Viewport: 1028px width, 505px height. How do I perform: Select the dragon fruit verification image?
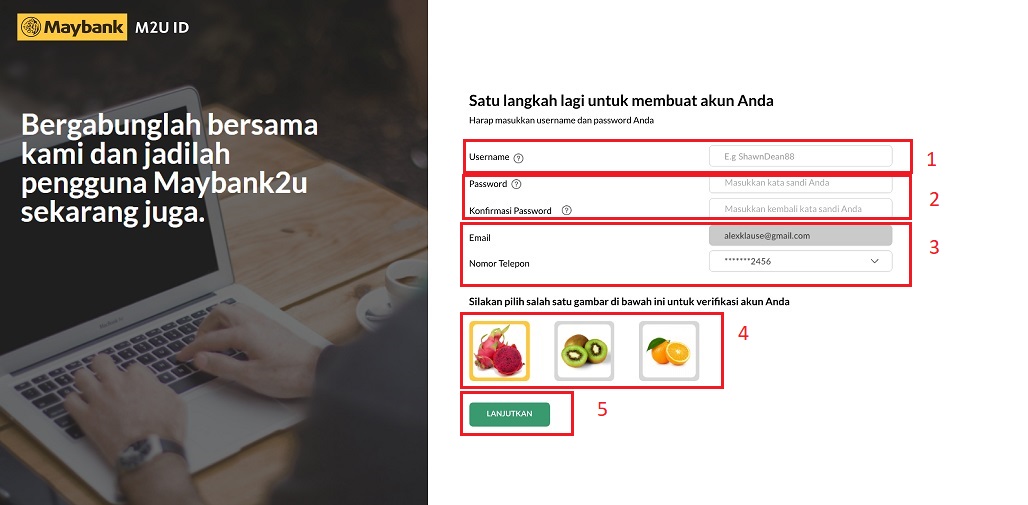coord(500,351)
